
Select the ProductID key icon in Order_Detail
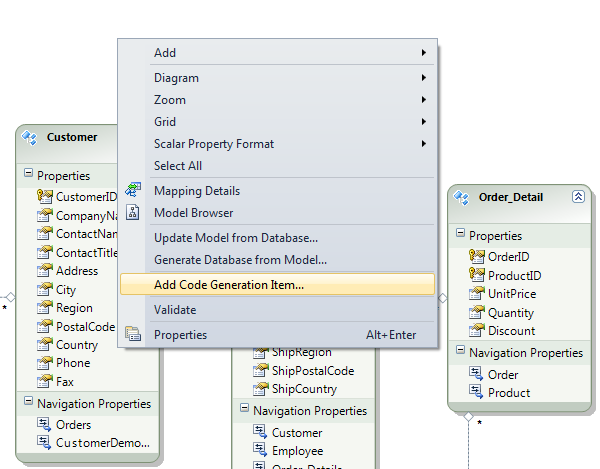click(x=477, y=275)
